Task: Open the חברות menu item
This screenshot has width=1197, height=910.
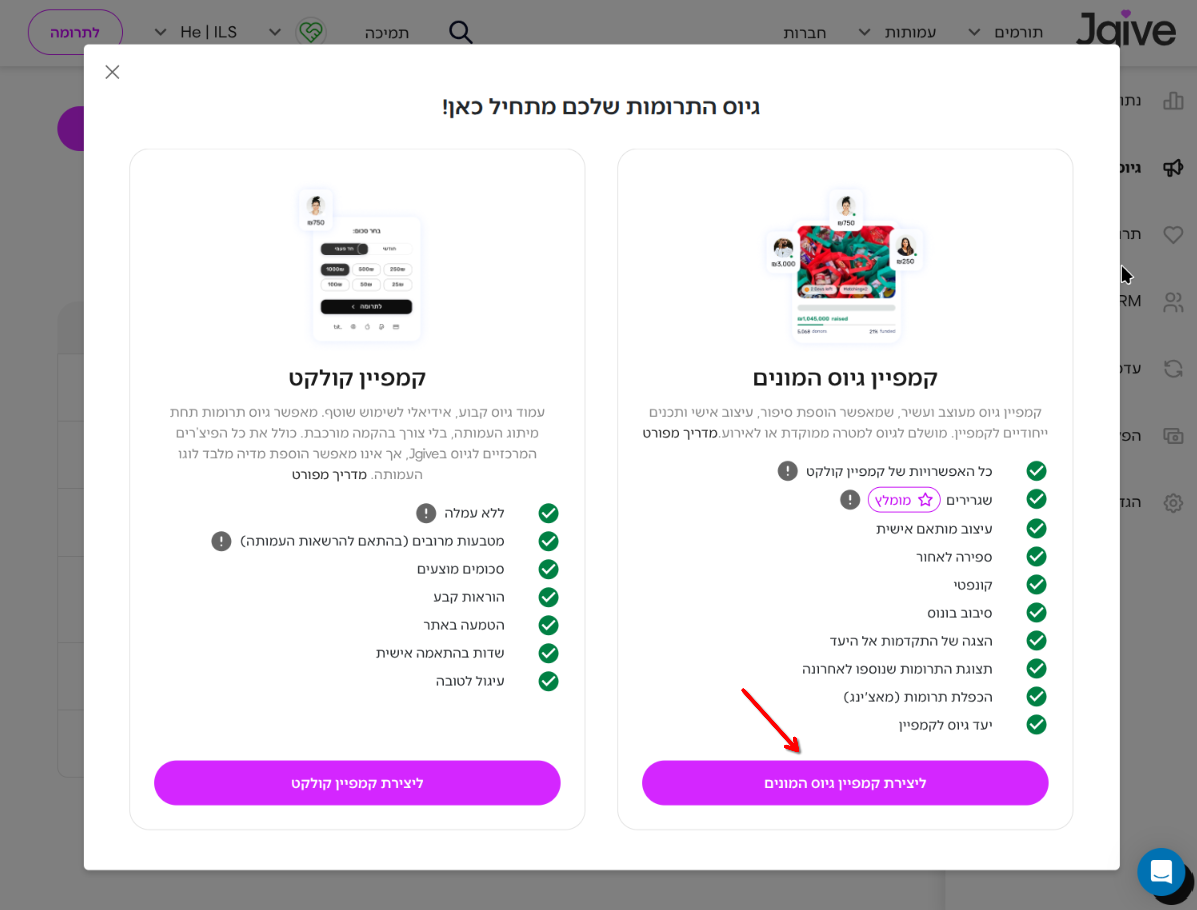Action: 805,33
